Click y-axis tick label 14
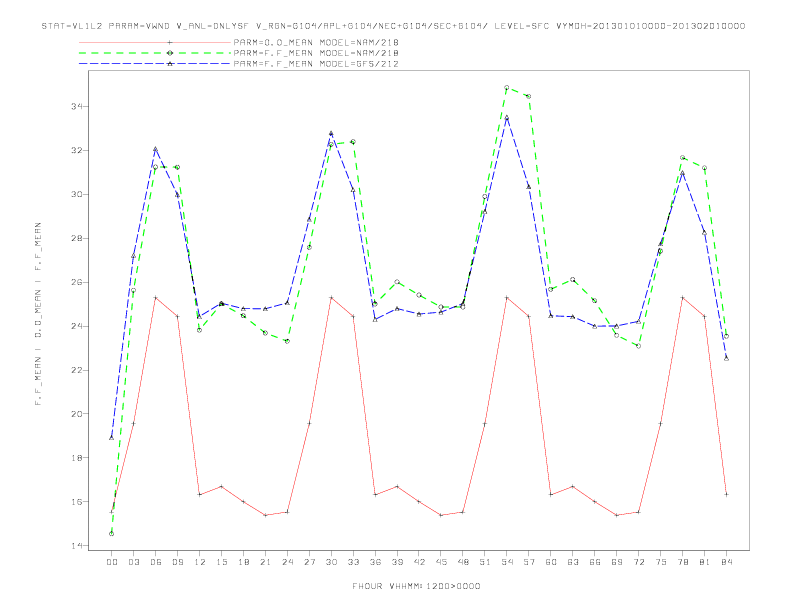This screenshot has width=792, height=612. tap(76, 546)
